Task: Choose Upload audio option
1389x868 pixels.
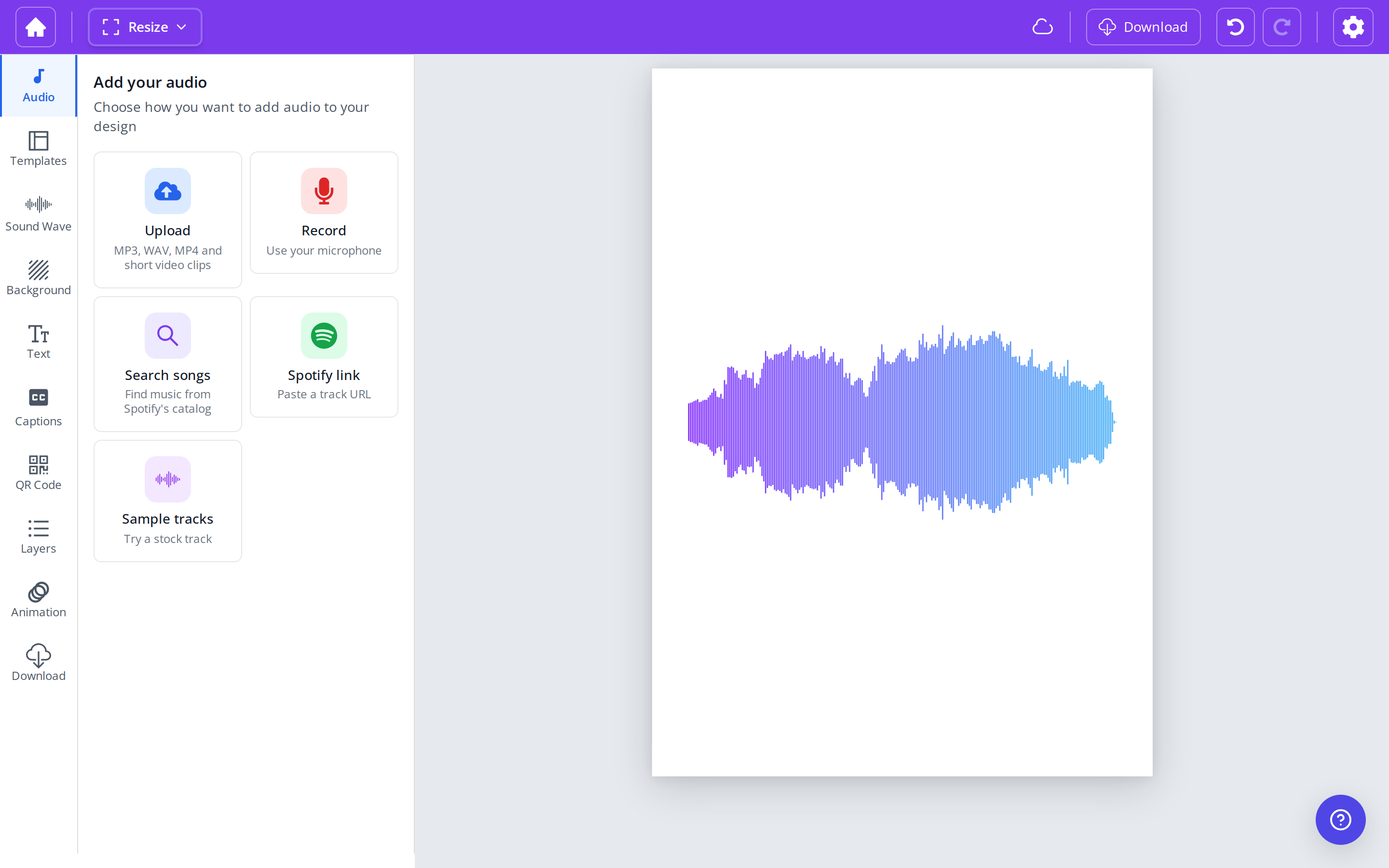Action: point(168,220)
